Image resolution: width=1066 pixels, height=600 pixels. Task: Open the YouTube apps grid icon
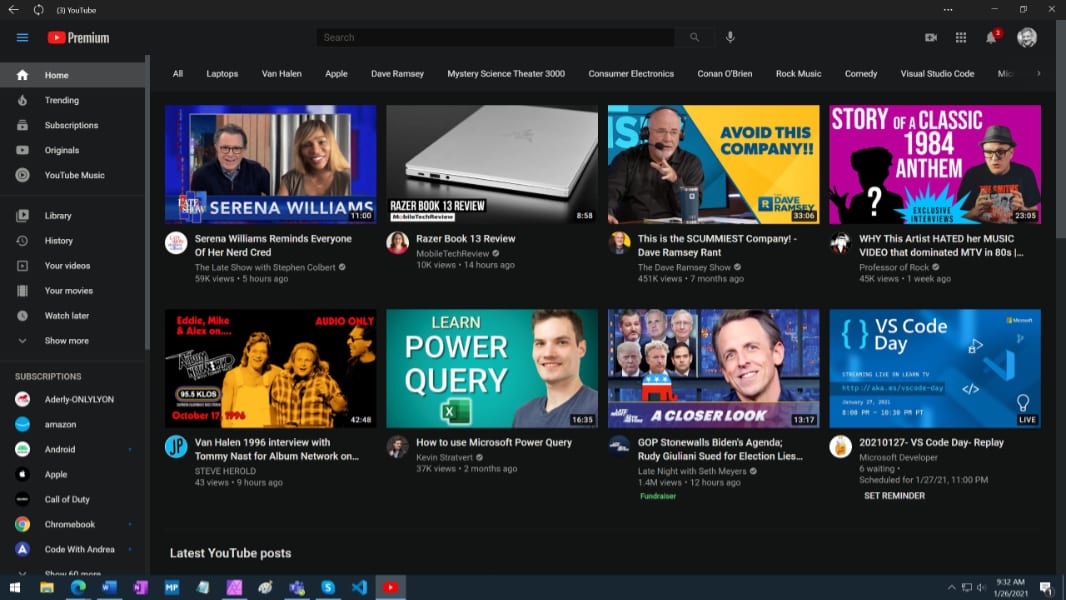pos(961,37)
